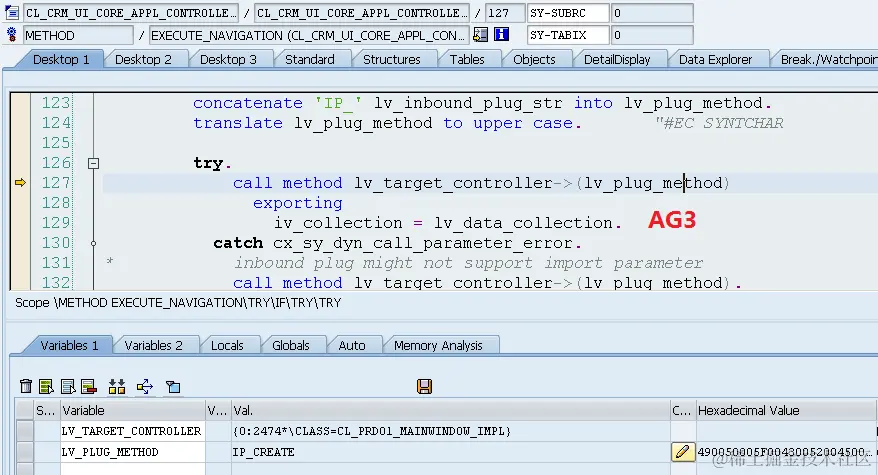The width and height of the screenshot is (878, 475).
Task: Switch to the Desktop 1 tab
Action: click(x=61, y=59)
